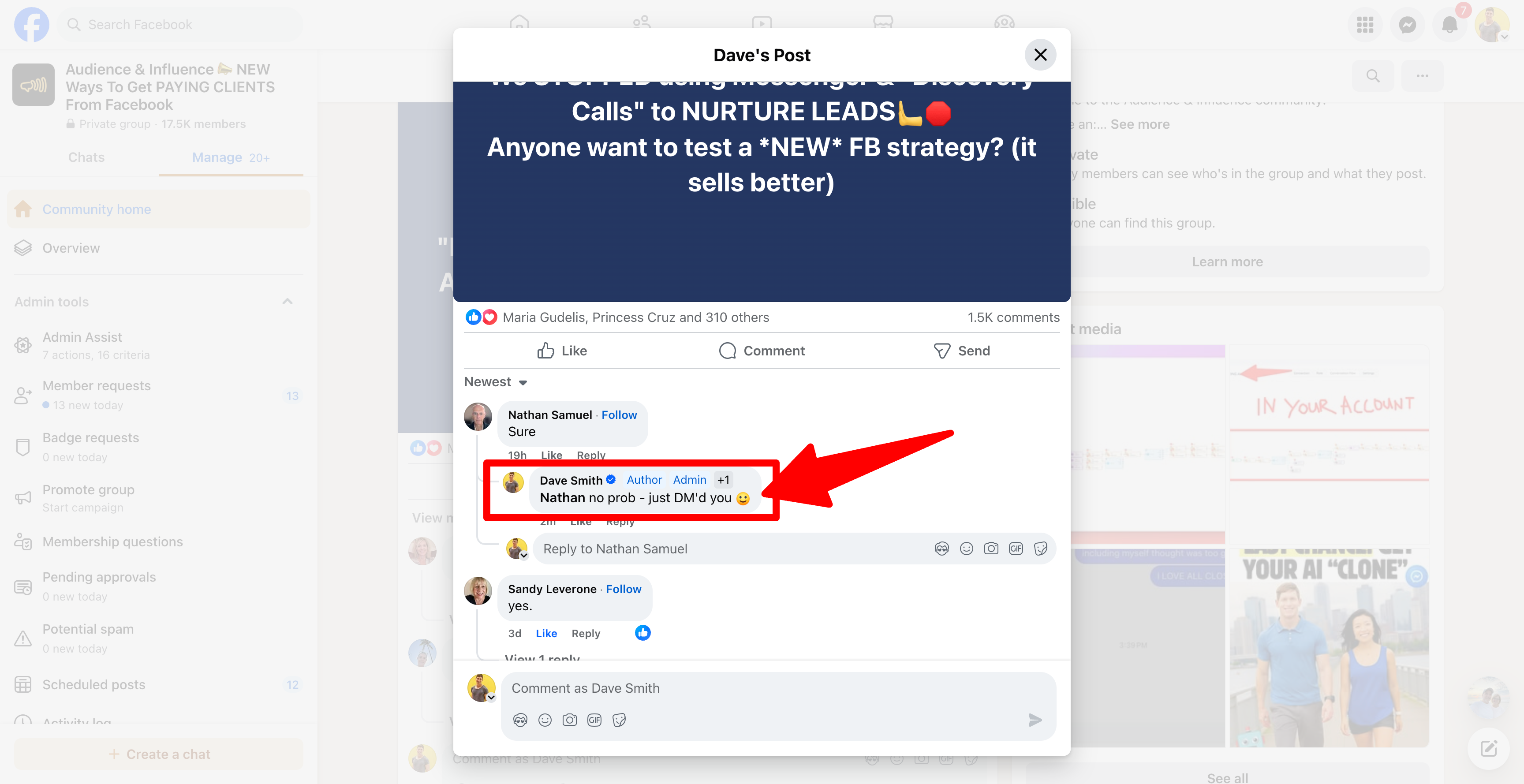The height and width of the screenshot is (784, 1524).
Task: Open Newest comment sorting dropdown
Action: coord(495,382)
